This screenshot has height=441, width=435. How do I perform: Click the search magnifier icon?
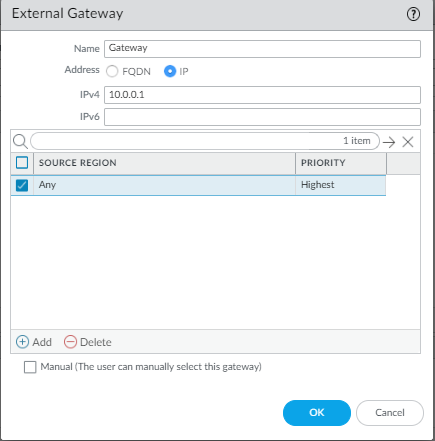(x=20, y=142)
